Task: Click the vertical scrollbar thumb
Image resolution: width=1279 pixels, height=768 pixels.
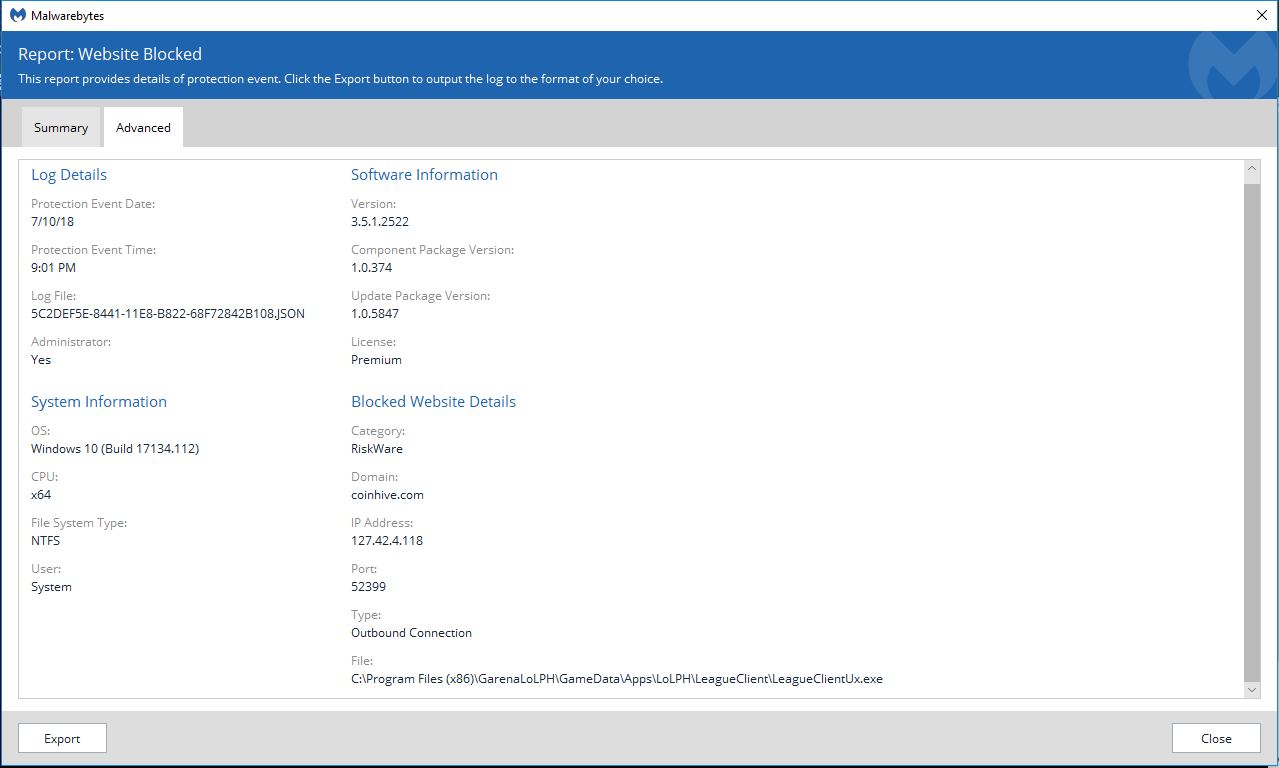Action: 1252,432
